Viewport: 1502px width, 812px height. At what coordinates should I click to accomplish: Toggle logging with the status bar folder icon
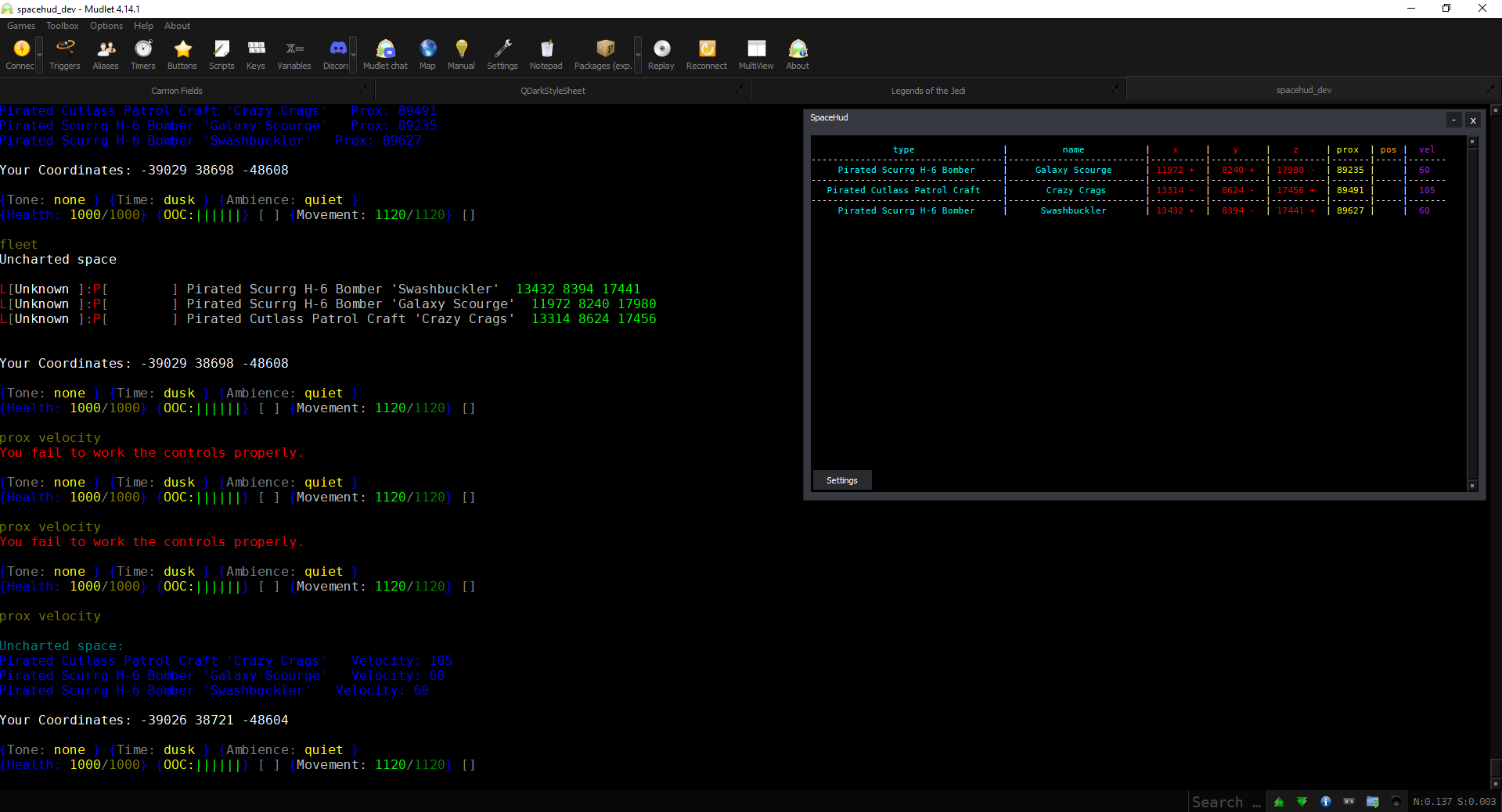(x=1372, y=802)
